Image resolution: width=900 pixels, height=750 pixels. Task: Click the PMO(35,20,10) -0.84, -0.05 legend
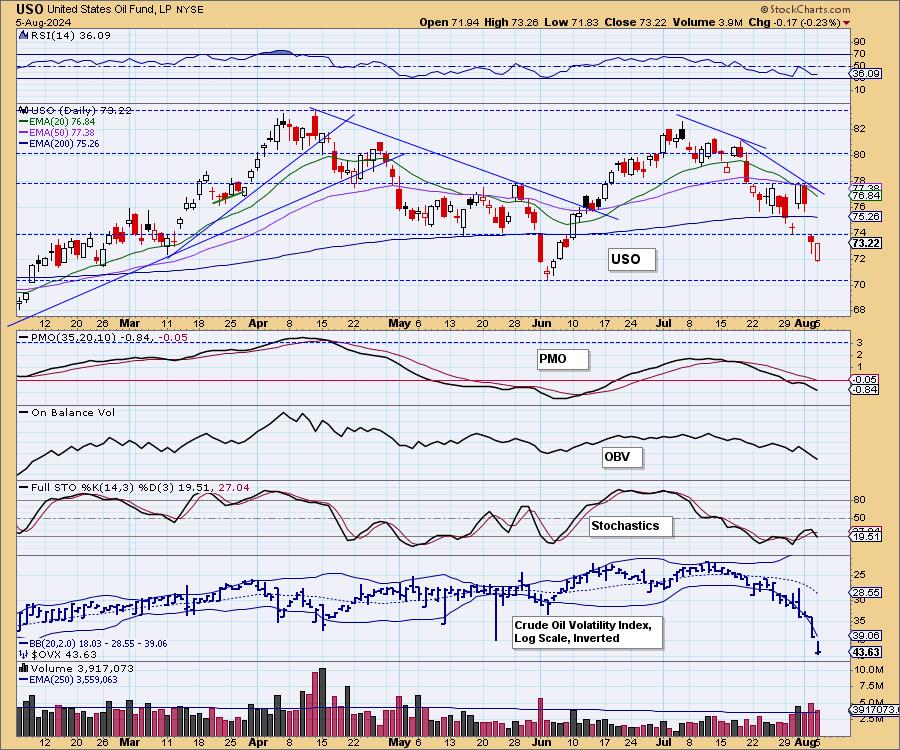[x=109, y=337]
